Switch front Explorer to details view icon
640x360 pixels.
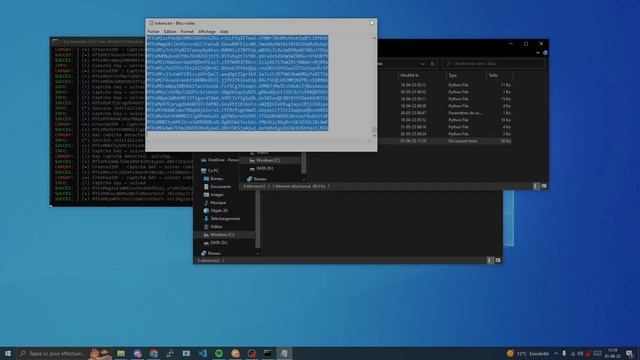pyautogui.click(x=536, y=186)
